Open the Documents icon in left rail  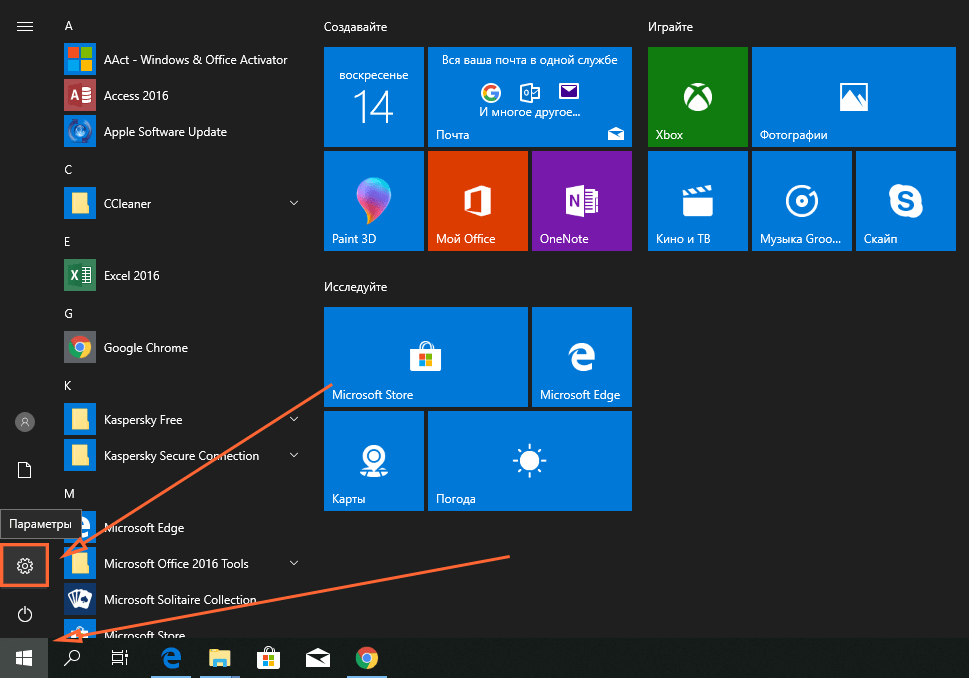25,470
